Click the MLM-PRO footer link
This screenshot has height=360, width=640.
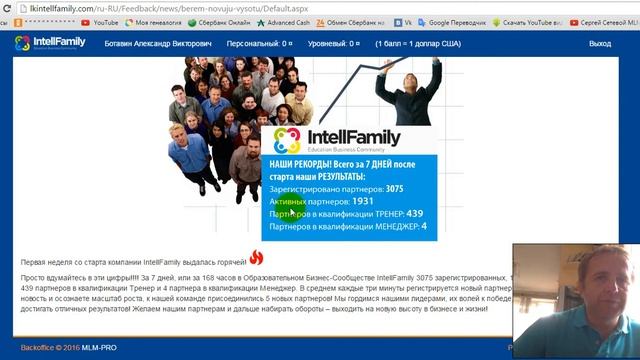click(x=99, y=348)
